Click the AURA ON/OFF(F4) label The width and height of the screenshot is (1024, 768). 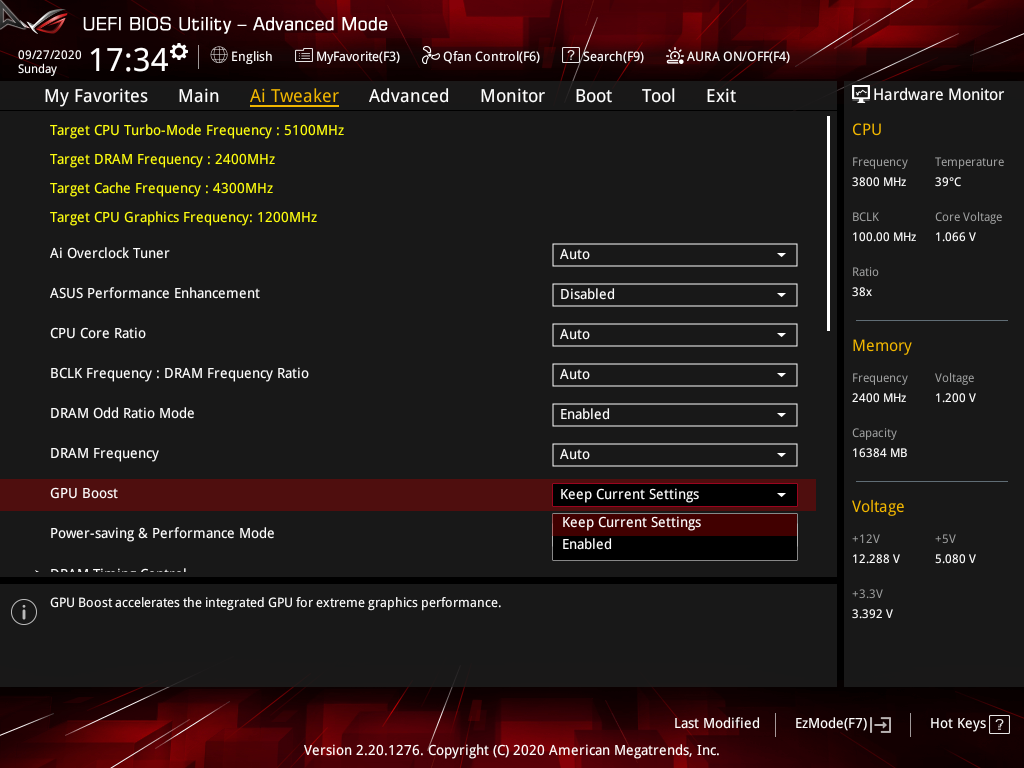[738, 57]
